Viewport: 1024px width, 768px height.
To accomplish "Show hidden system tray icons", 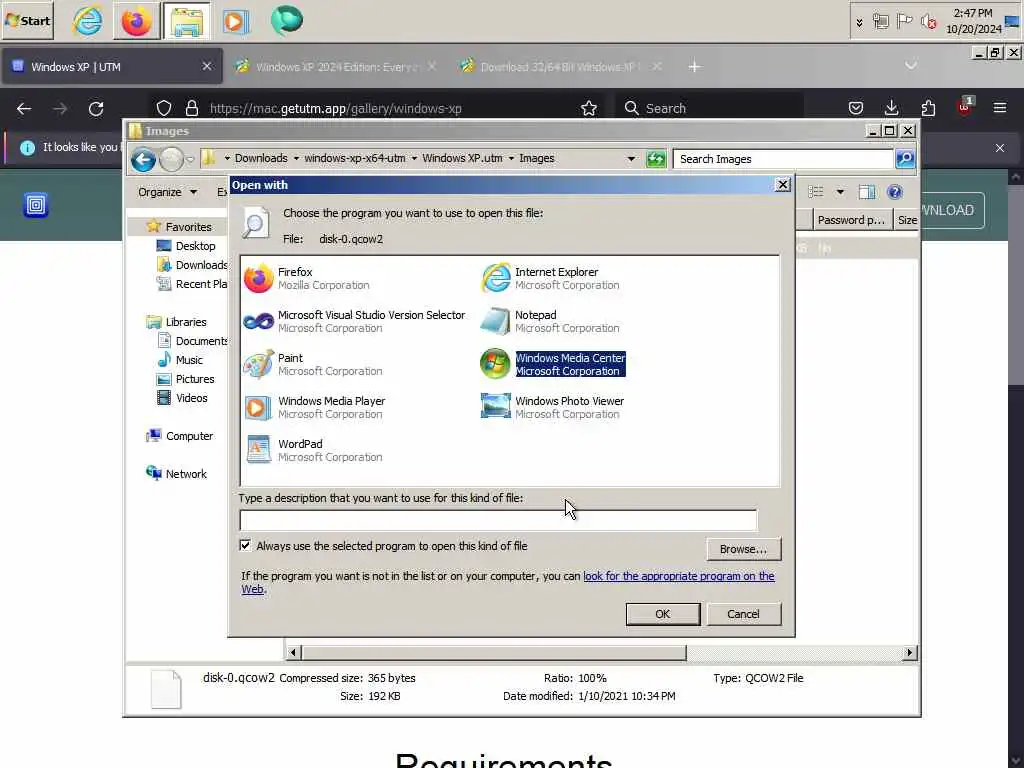I will click(859, 22).
